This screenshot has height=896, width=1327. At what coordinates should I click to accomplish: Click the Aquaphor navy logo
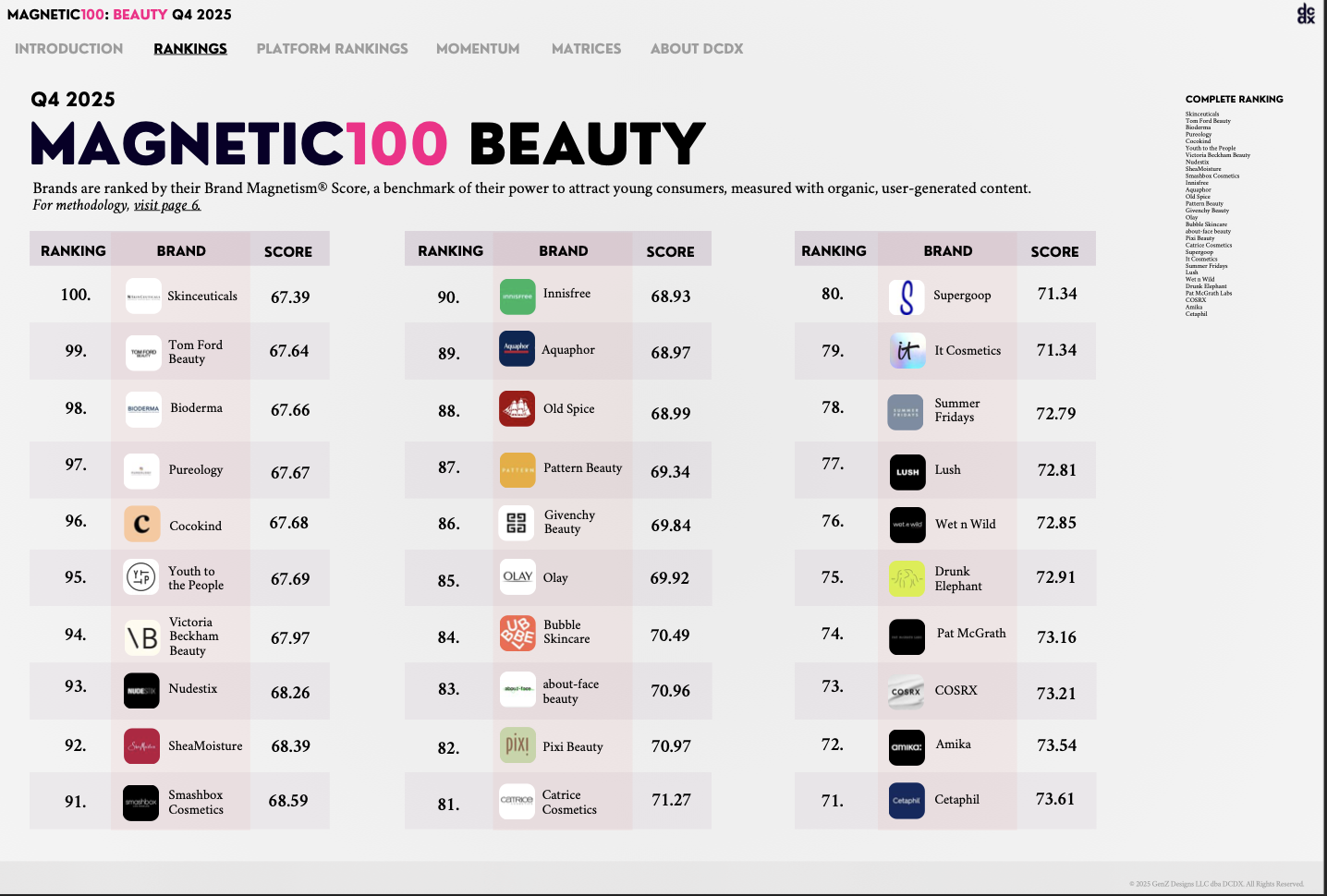[517, 348]
